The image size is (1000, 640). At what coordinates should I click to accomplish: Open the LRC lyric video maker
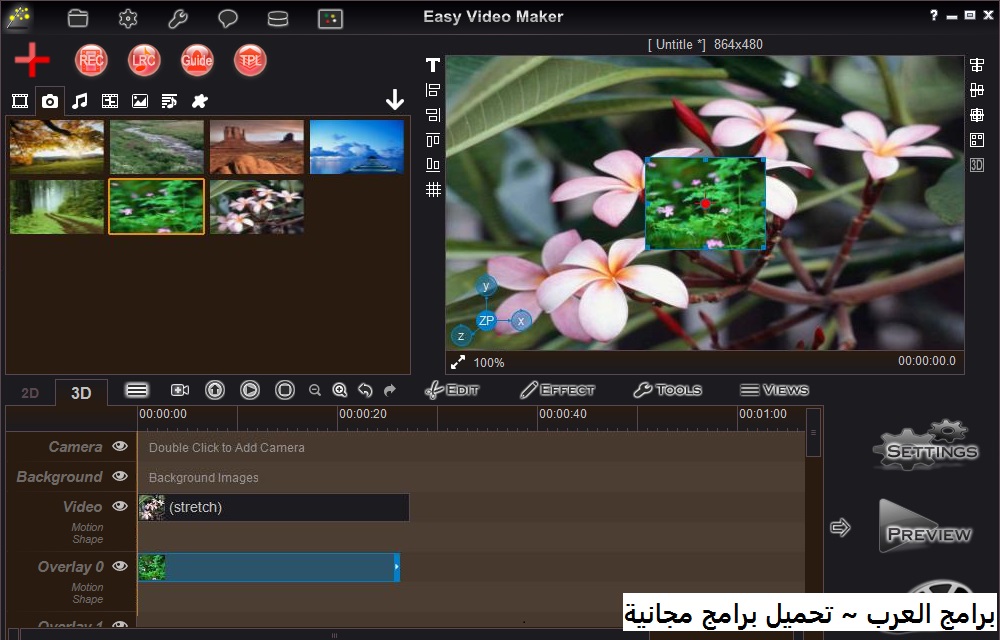pos(144,60)
